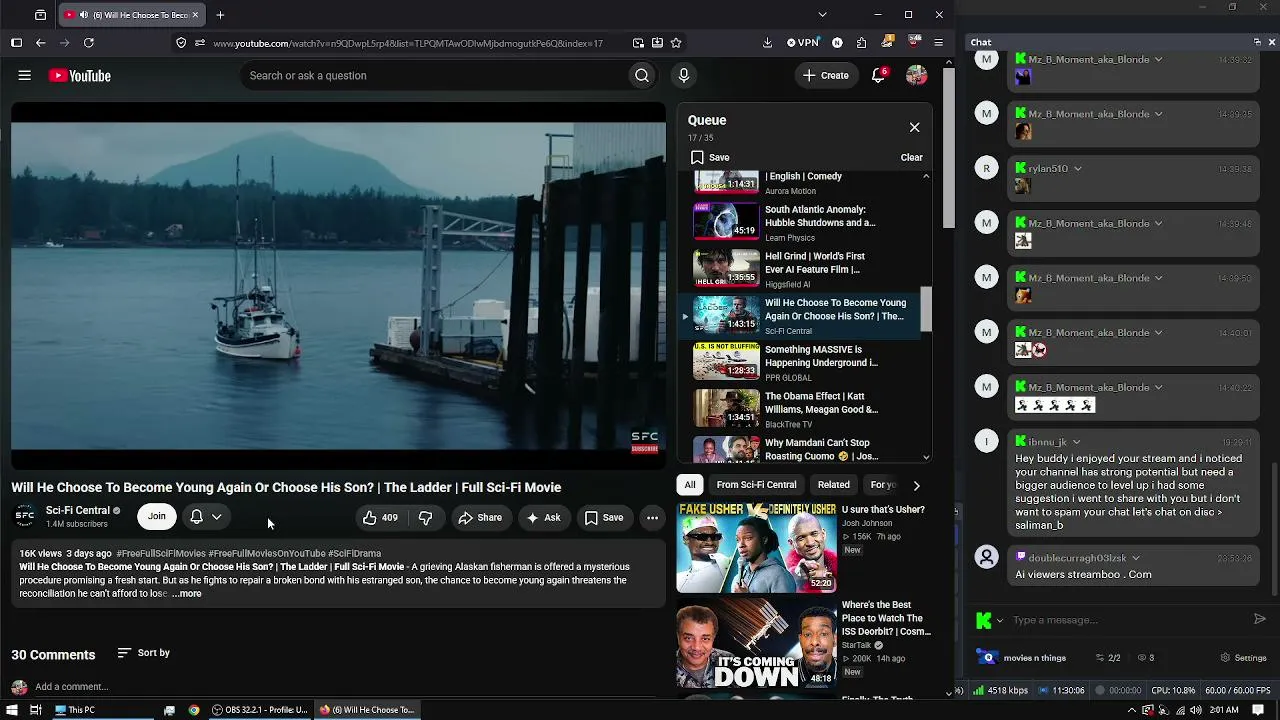Select the Related filter chip
This screenshot has width=1280, height=720.
coord(834,485)
